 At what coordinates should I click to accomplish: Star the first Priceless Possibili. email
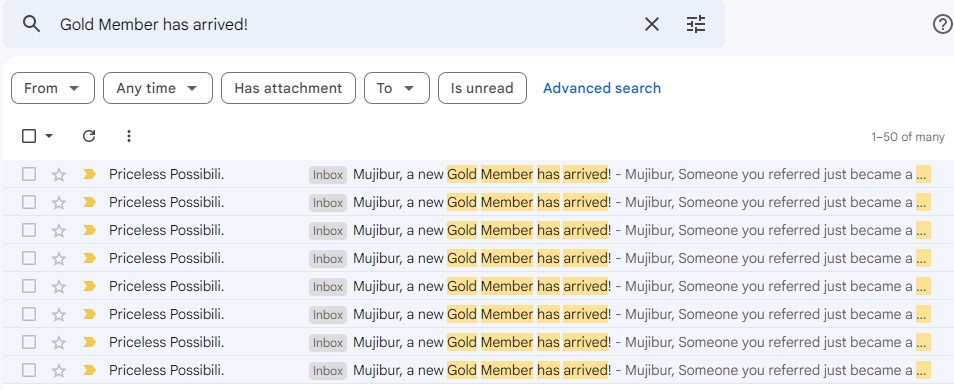click(58, 175)
